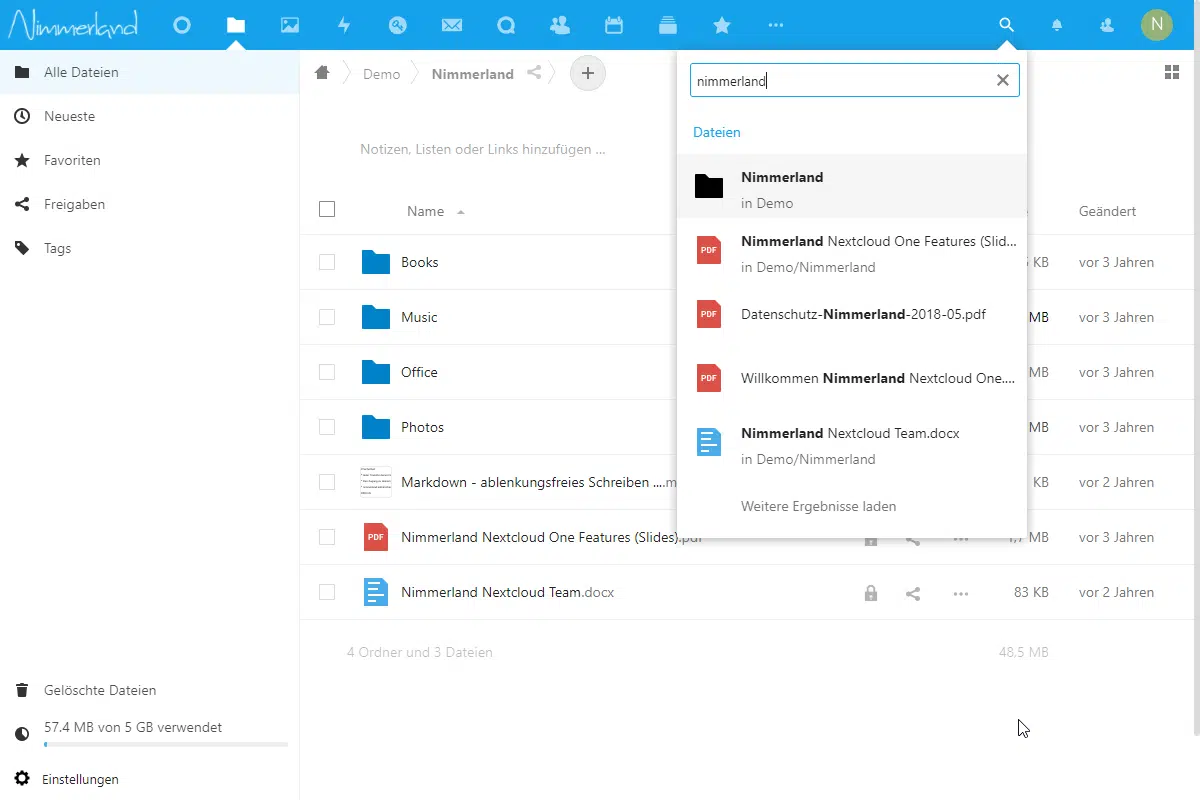Viewport: 1200px width, 800px height.
Task: Check the Markdown file checkbox
Action: 327,482
